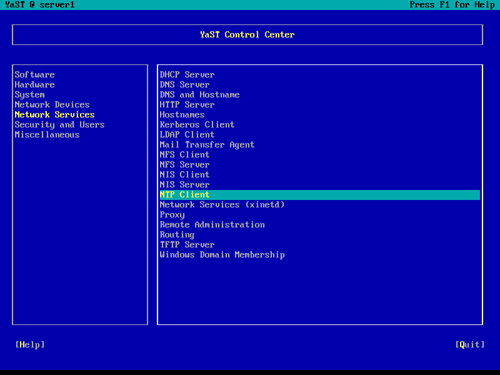Select the Hardware category
The image size is (500, 375).
[35, 85]
